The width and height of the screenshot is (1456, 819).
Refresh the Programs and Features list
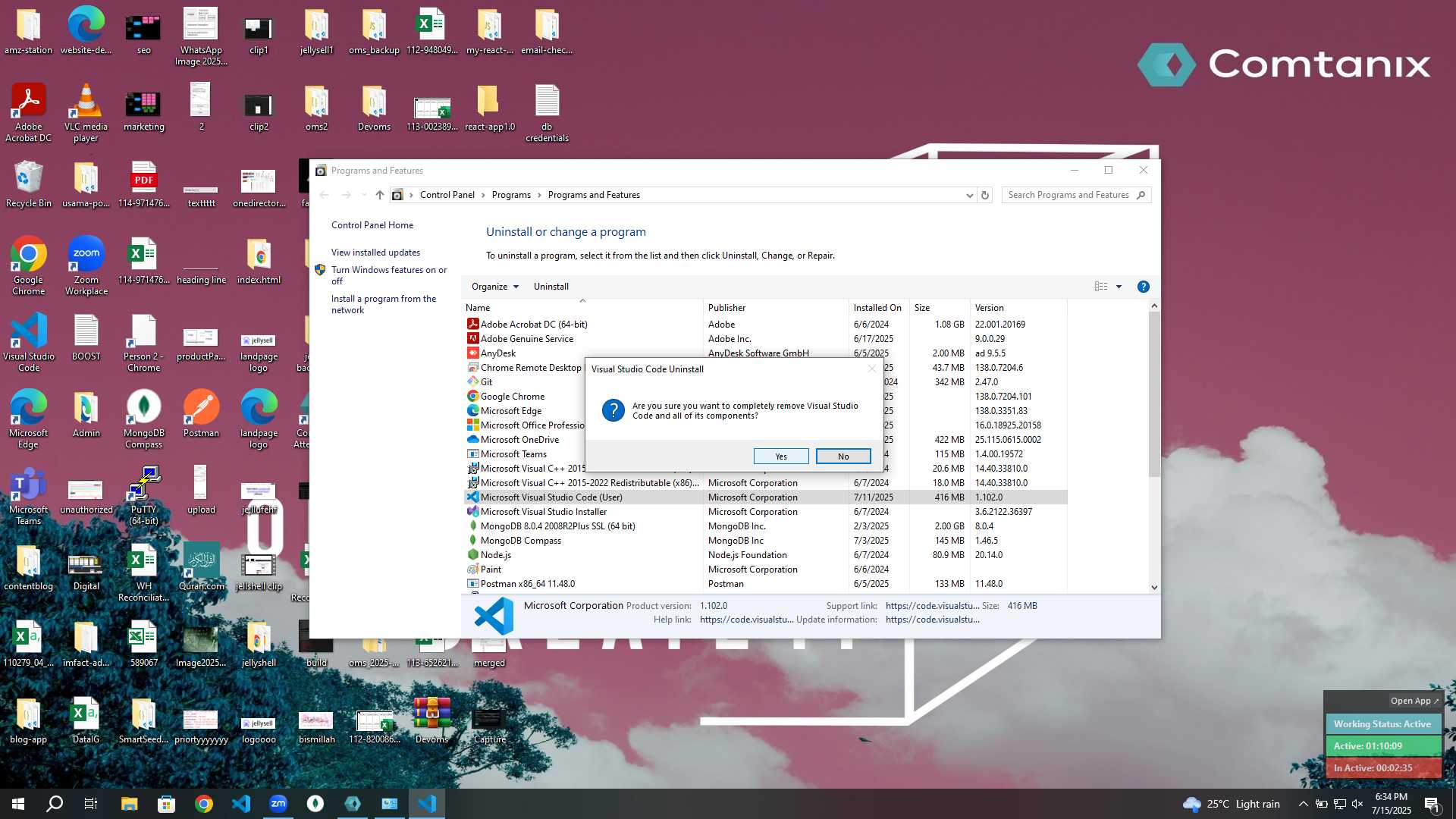(985, 195)
